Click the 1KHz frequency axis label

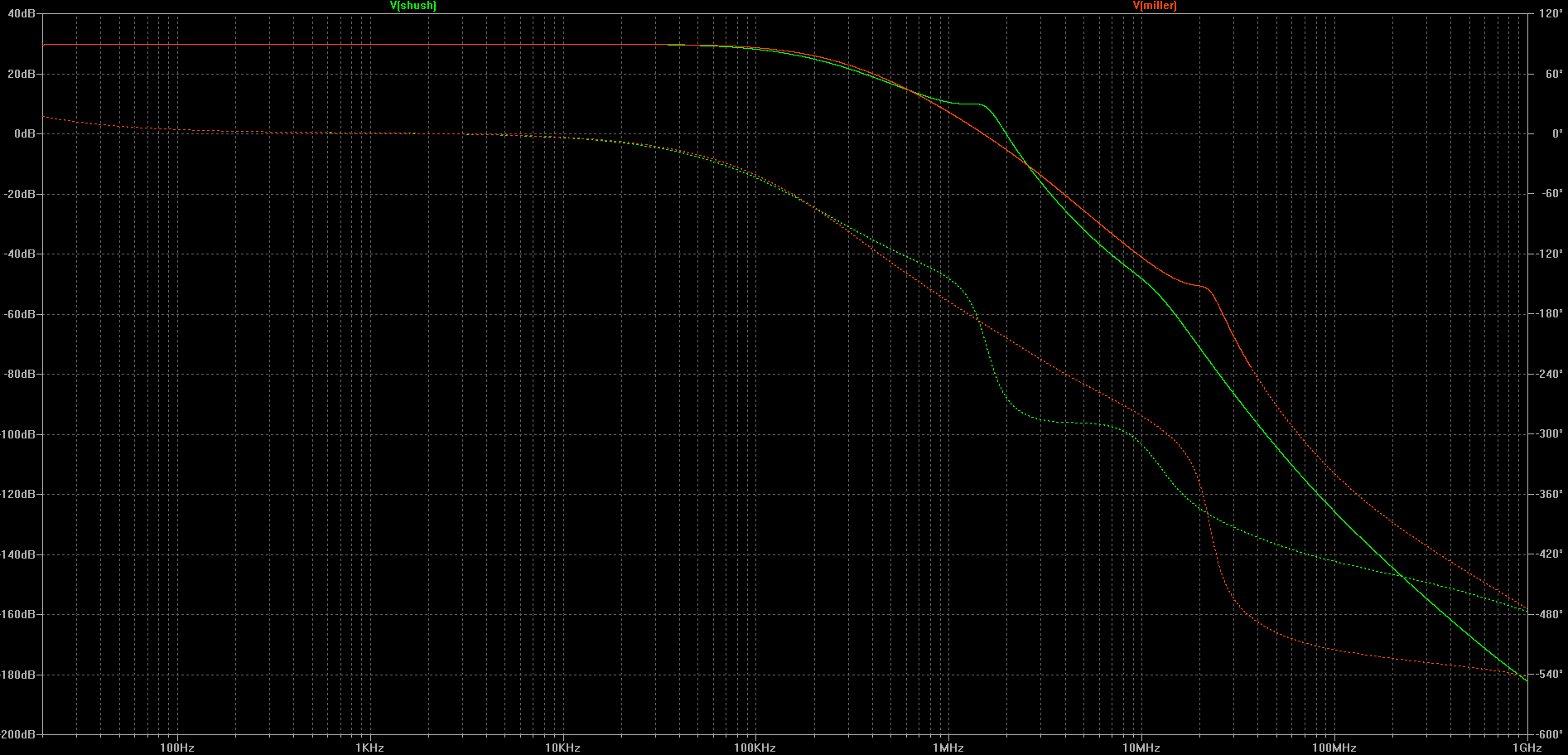(x=370, y=748)
